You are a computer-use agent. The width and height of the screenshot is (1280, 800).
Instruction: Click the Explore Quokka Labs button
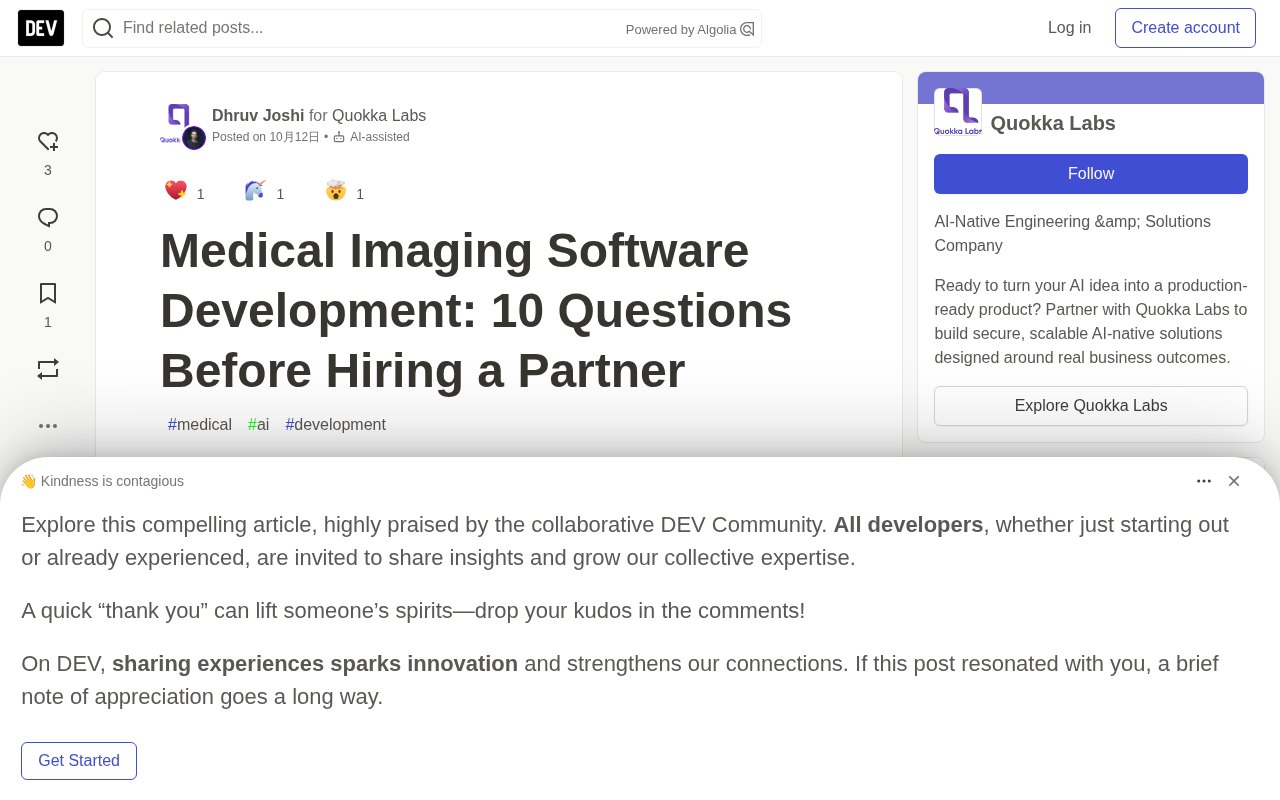tap(1091, 406)
